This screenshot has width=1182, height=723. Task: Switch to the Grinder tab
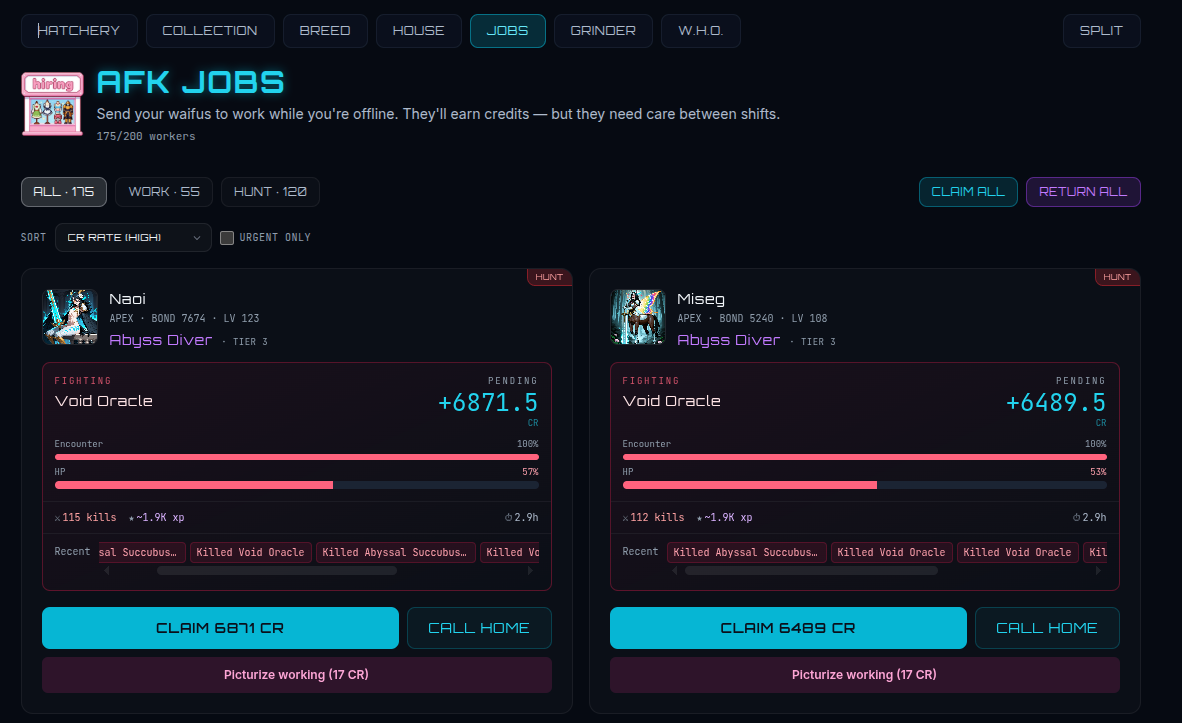pyautogui.click(x=603, y=31)
